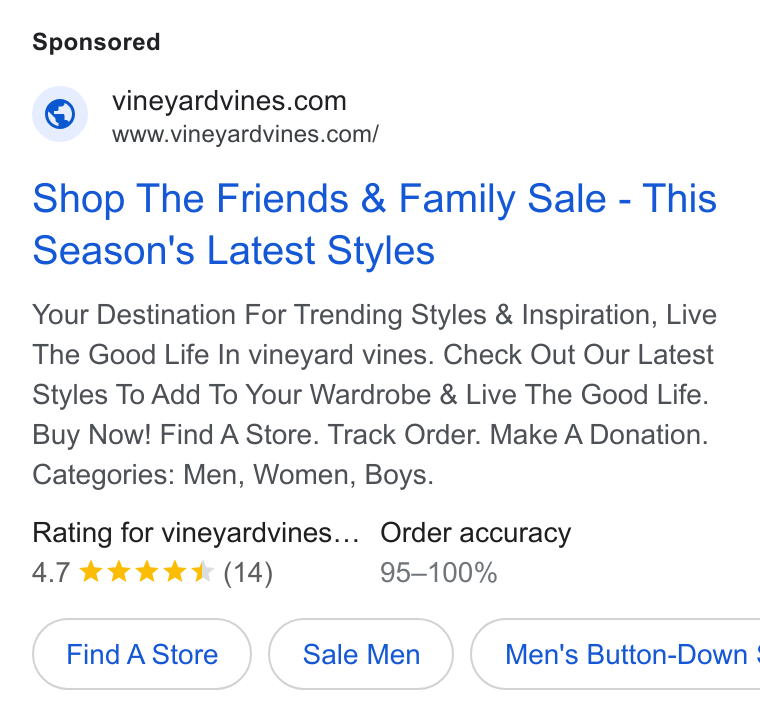This screenshot has height=722, width=760.
Task: Click the Buy Now! Find A Store line
Action: 370,435
